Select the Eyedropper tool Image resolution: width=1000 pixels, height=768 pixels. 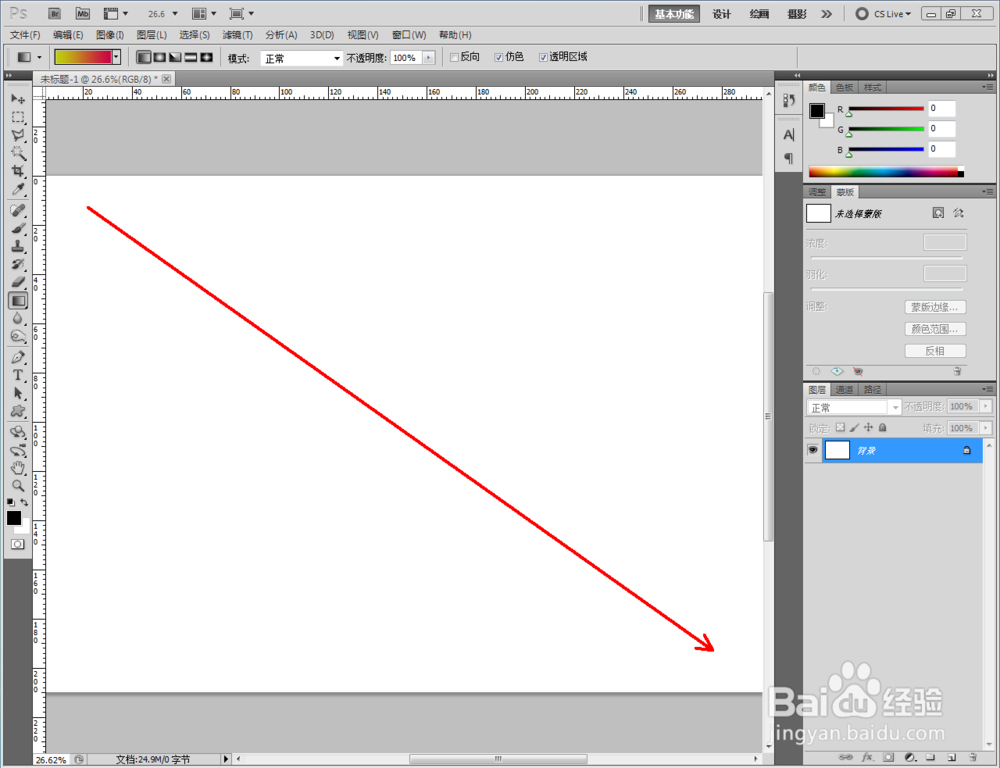pos(18,189)
